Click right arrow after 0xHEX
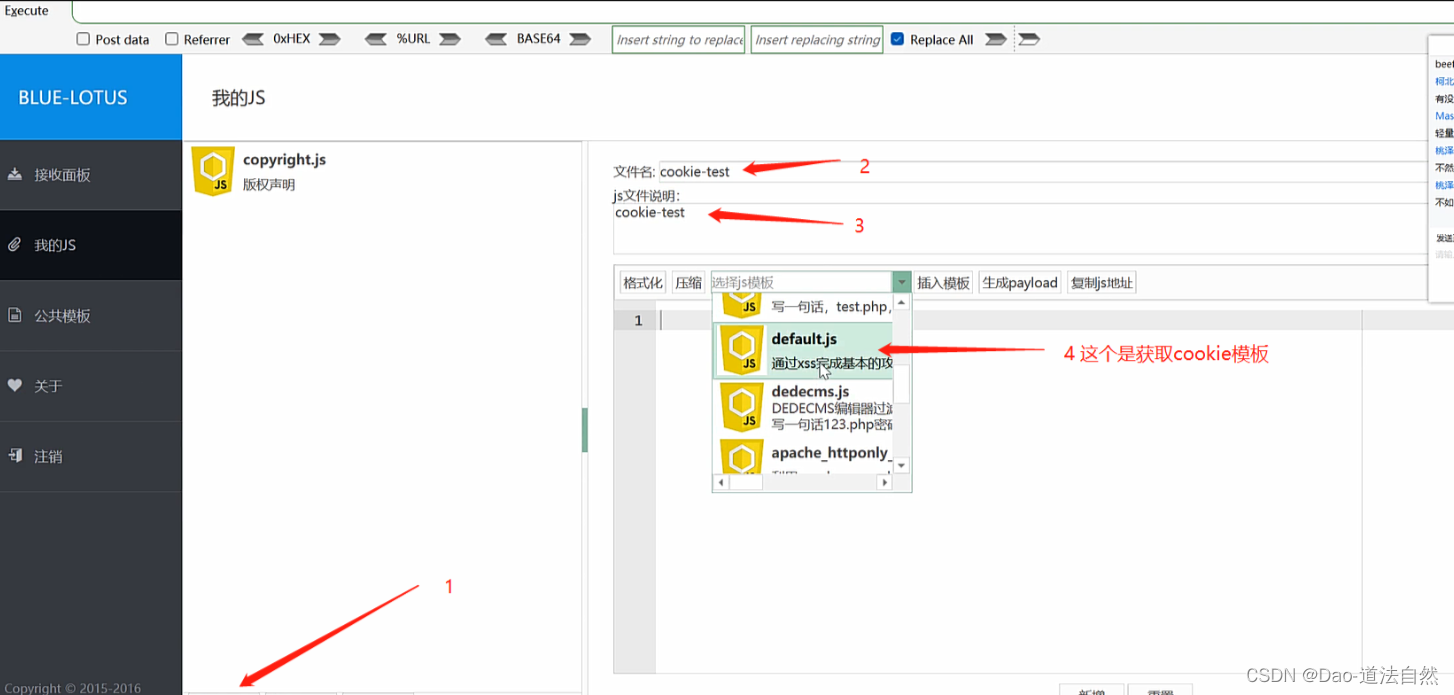1454x695 pixels. point(329,39)
